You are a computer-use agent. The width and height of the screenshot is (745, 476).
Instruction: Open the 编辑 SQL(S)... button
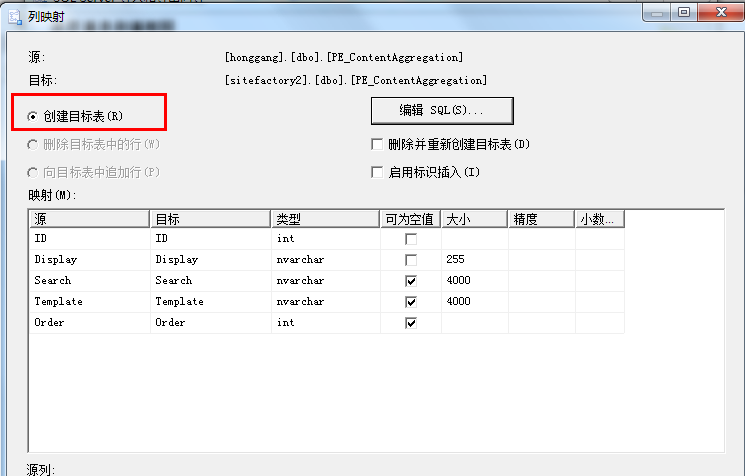click(x=442, y=111)
